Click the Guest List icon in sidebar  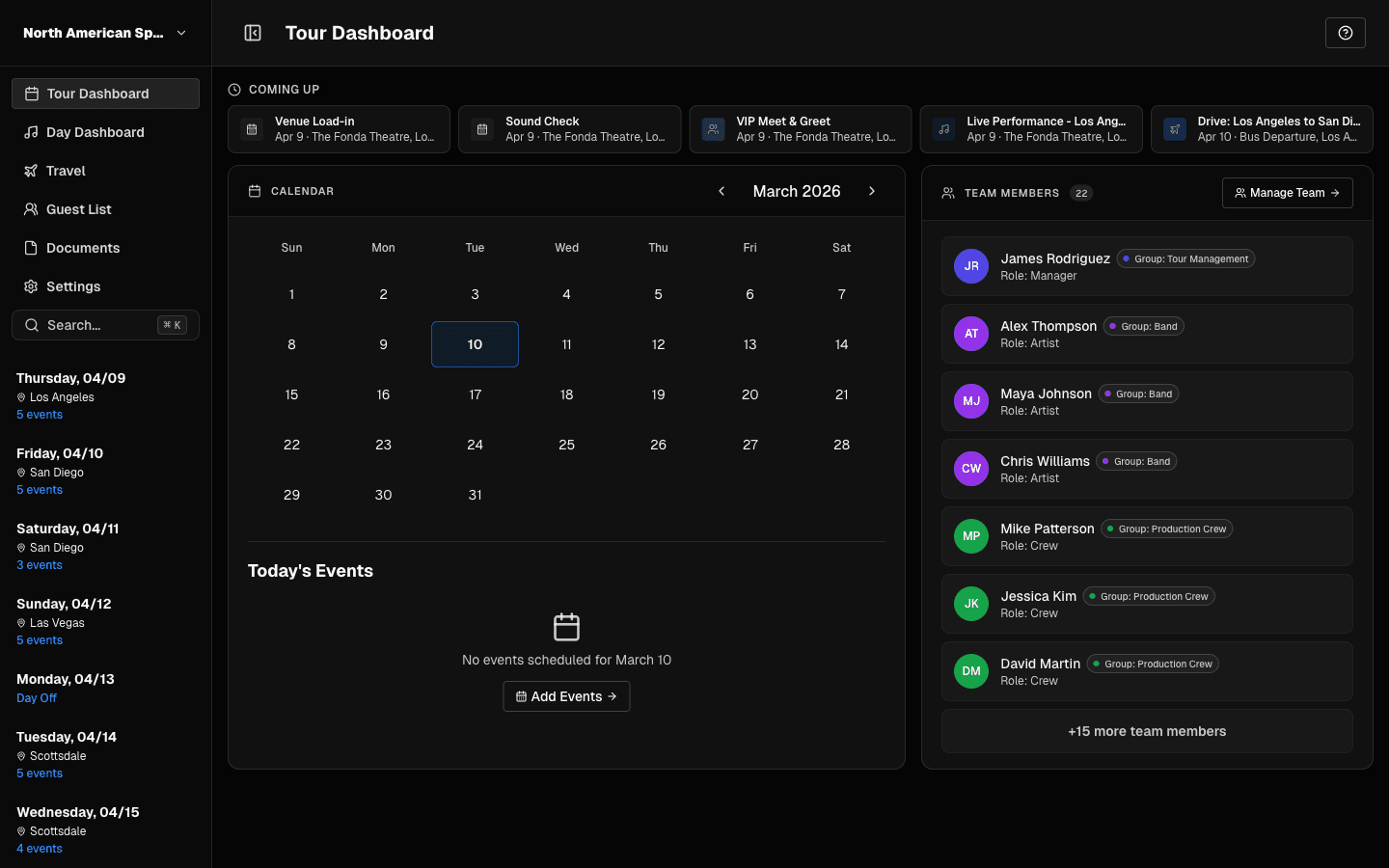(29, 209)
